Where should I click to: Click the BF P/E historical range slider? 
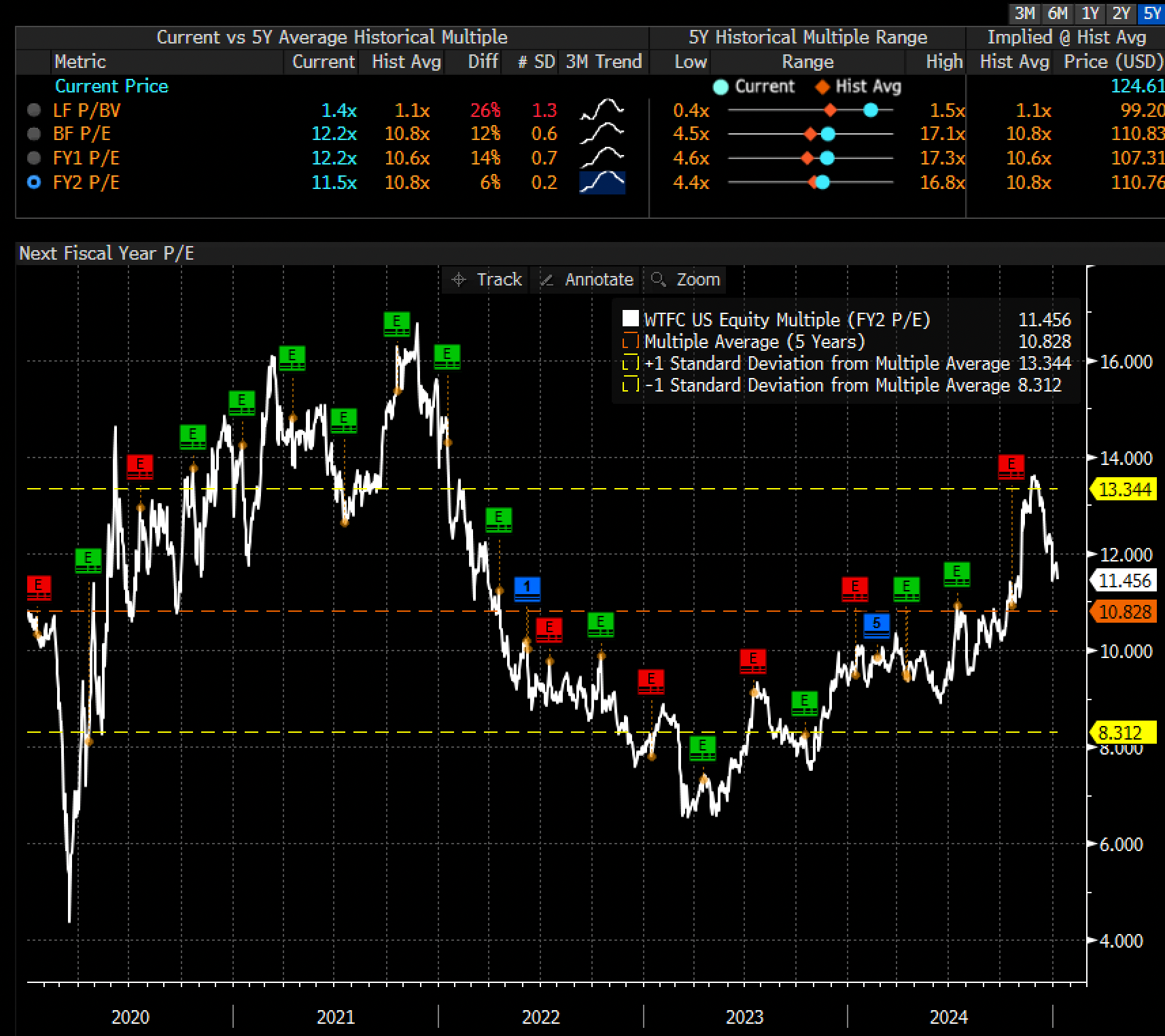pos(810,134)
